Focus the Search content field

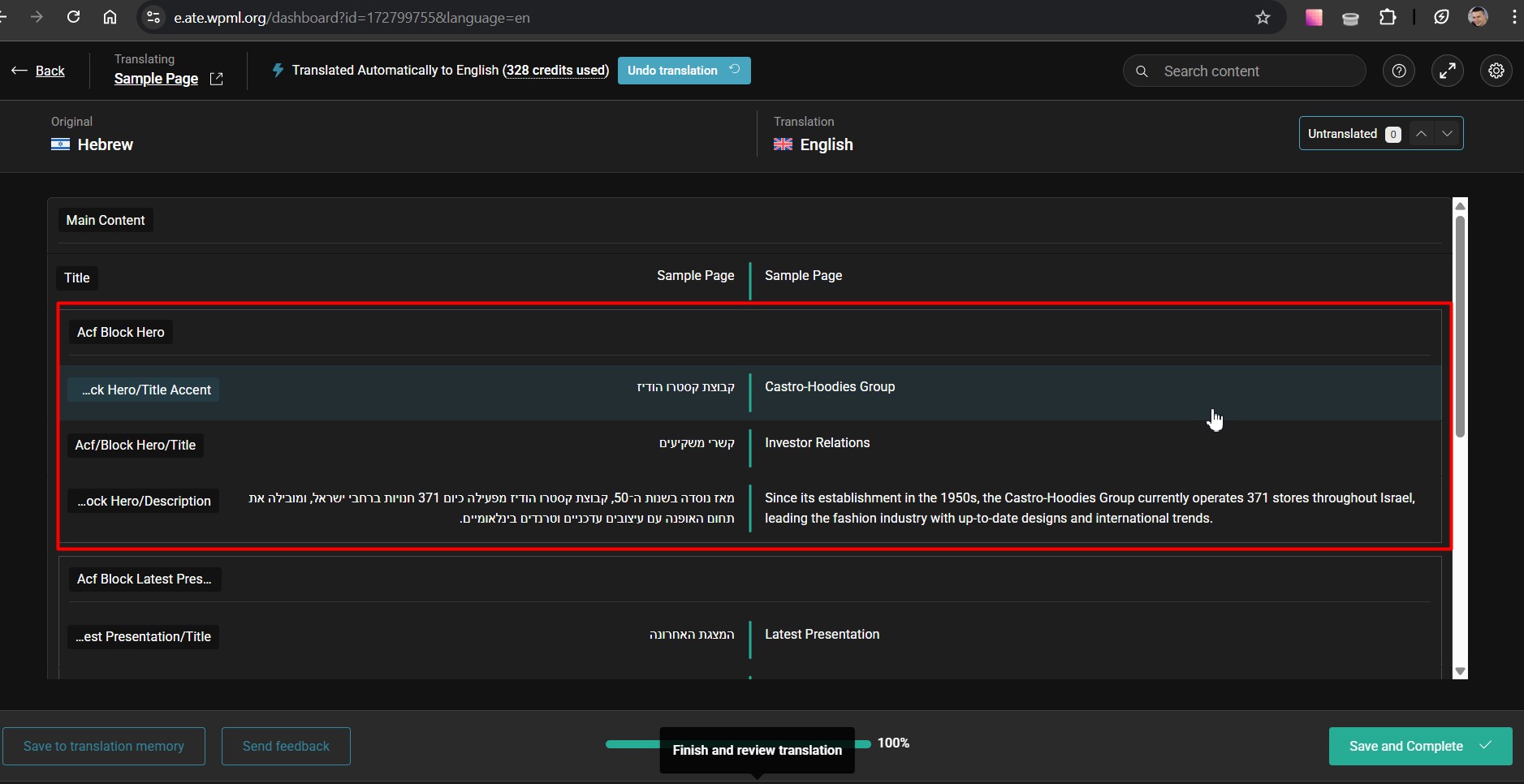1245,71
